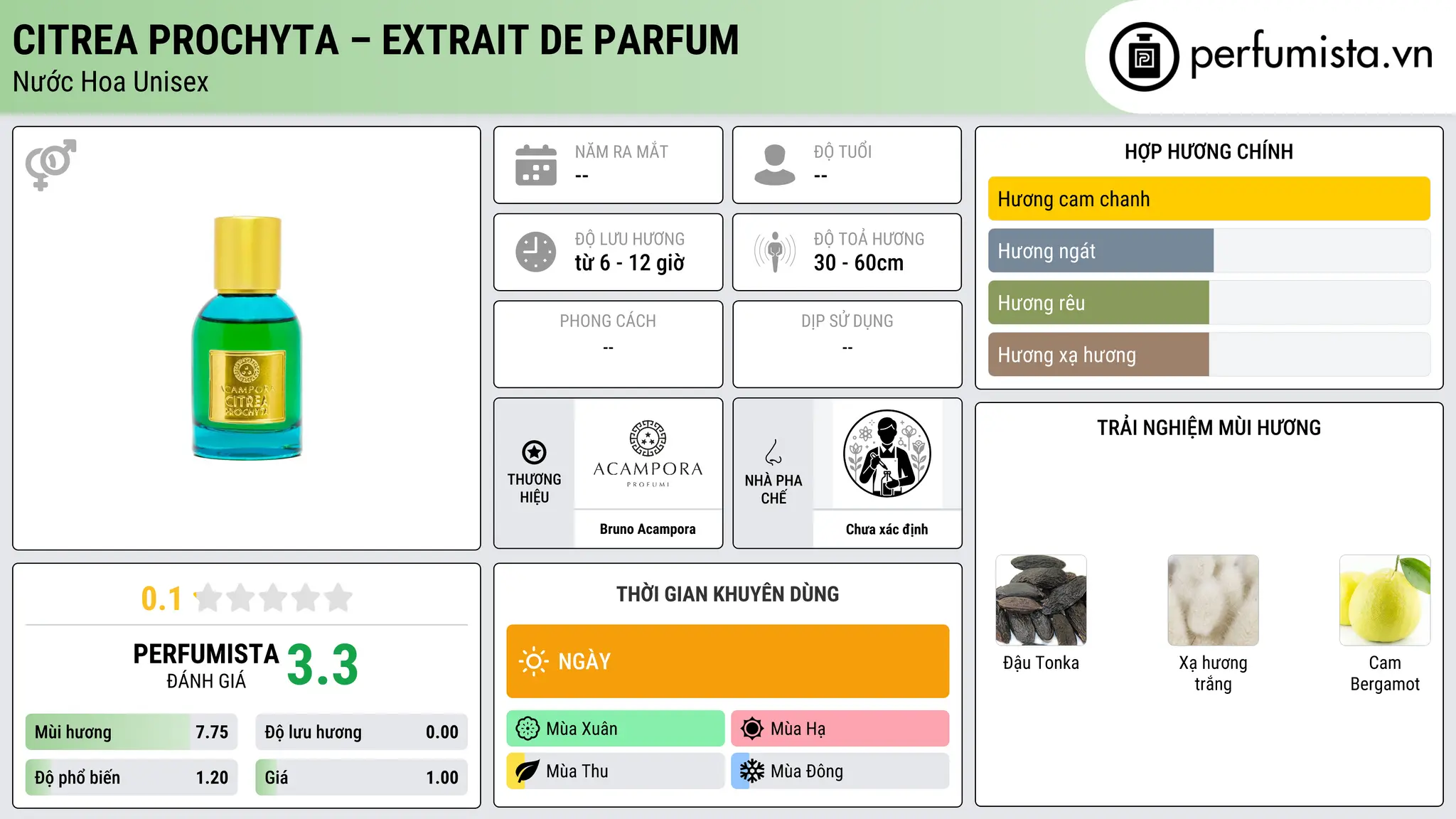
Task: Click the green '3.3' Perfumista score
Action: (x=323, y=665)
